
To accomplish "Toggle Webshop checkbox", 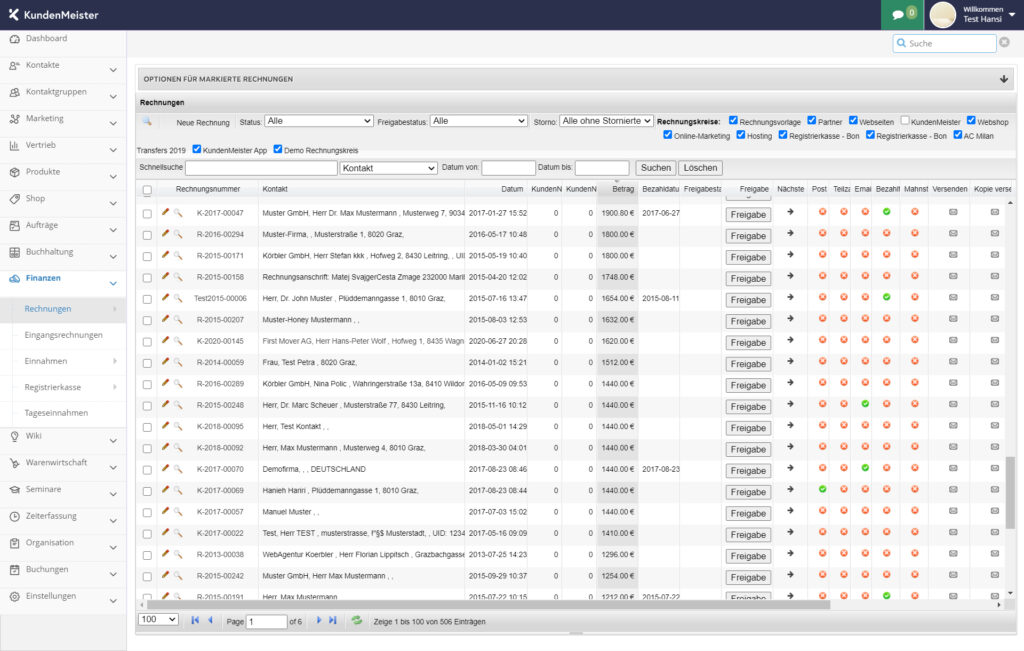I will (x=971, y=120).
